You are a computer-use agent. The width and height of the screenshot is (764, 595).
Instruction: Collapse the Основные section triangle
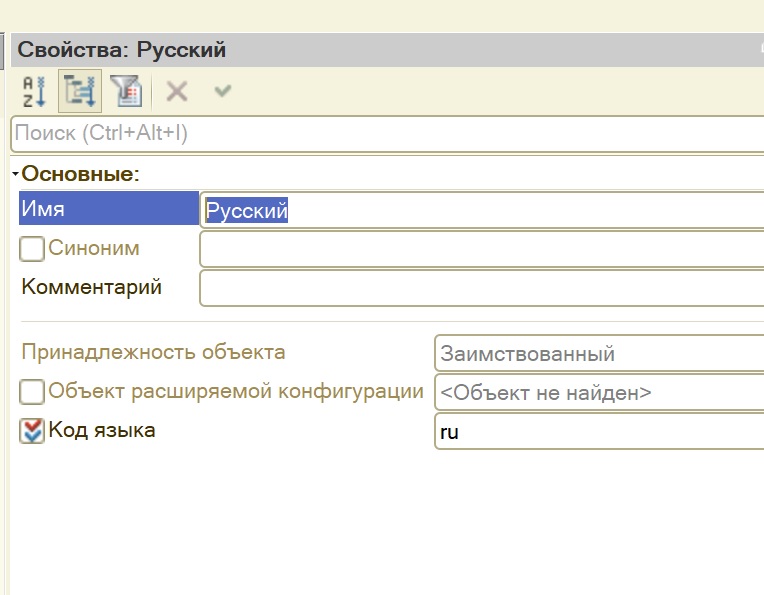pos(16,173)
